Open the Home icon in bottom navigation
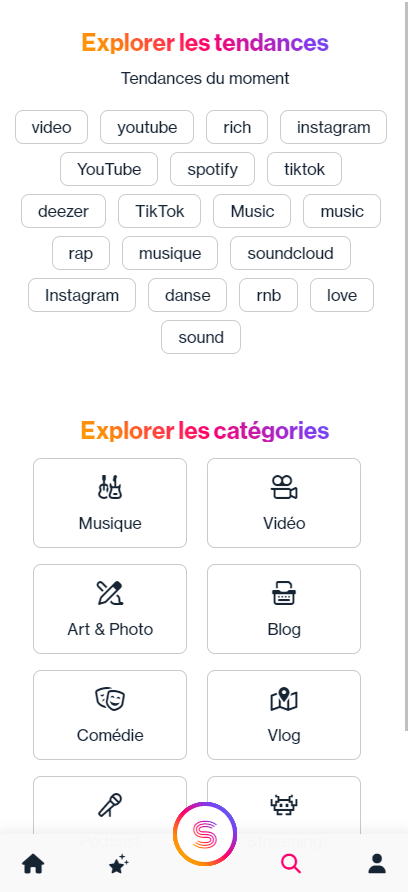 pos(33,864)
